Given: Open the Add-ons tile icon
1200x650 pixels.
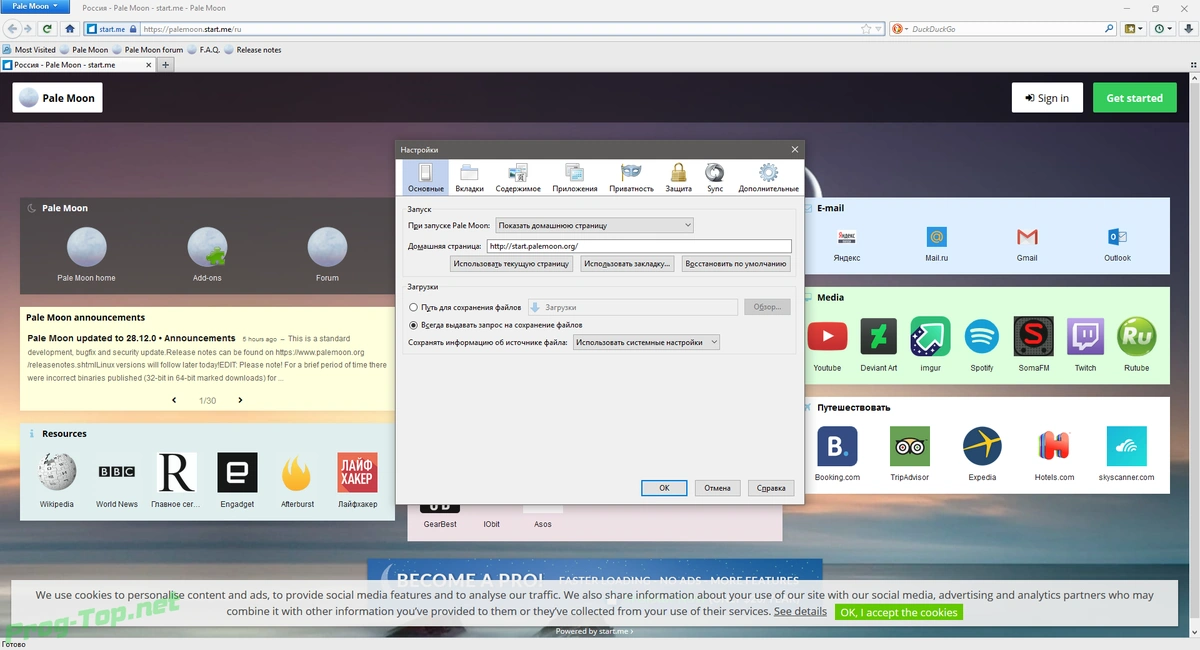Looking at the screenshot, I should tap(207, 248).
